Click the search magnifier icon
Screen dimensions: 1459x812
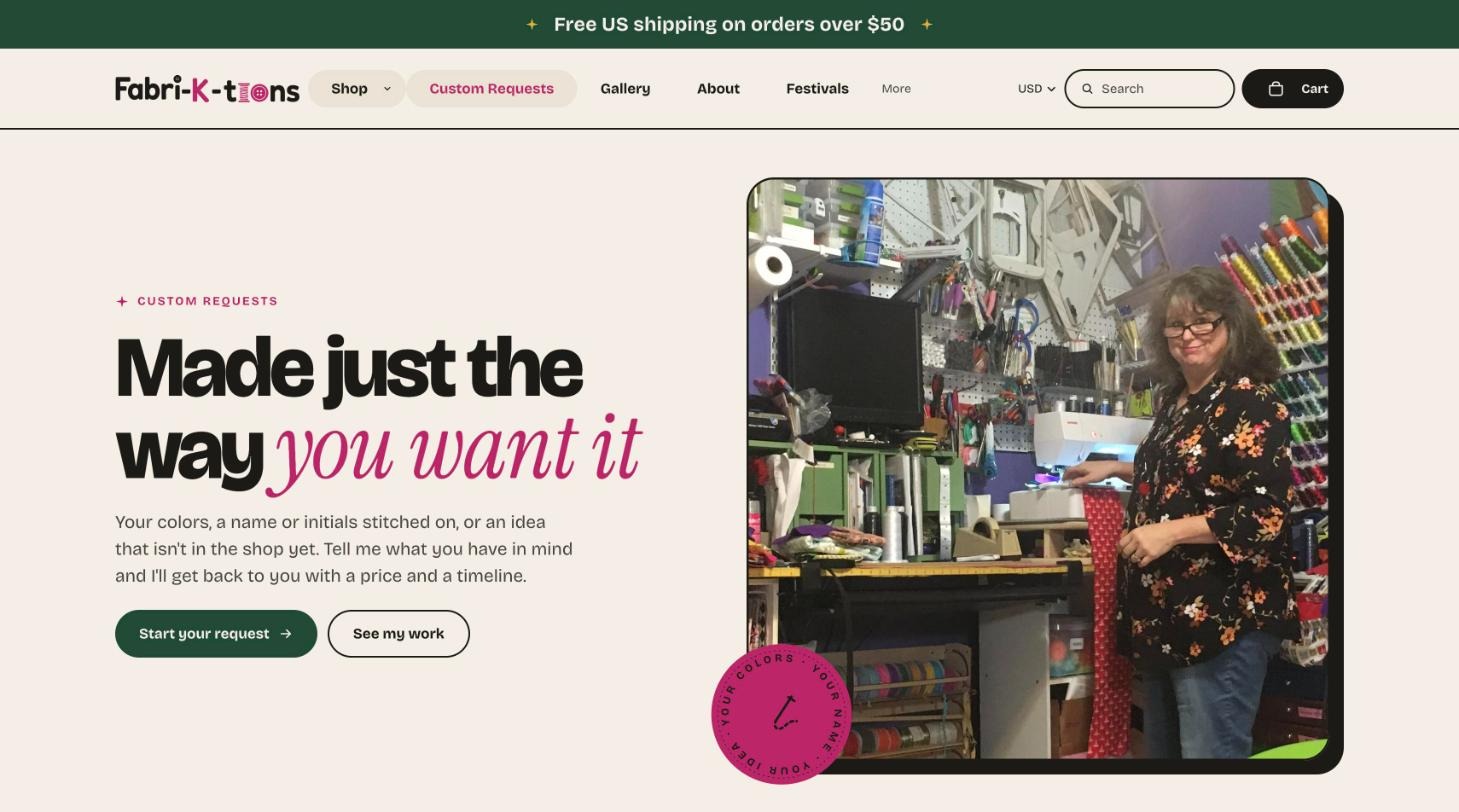[x=1087, y=89]
